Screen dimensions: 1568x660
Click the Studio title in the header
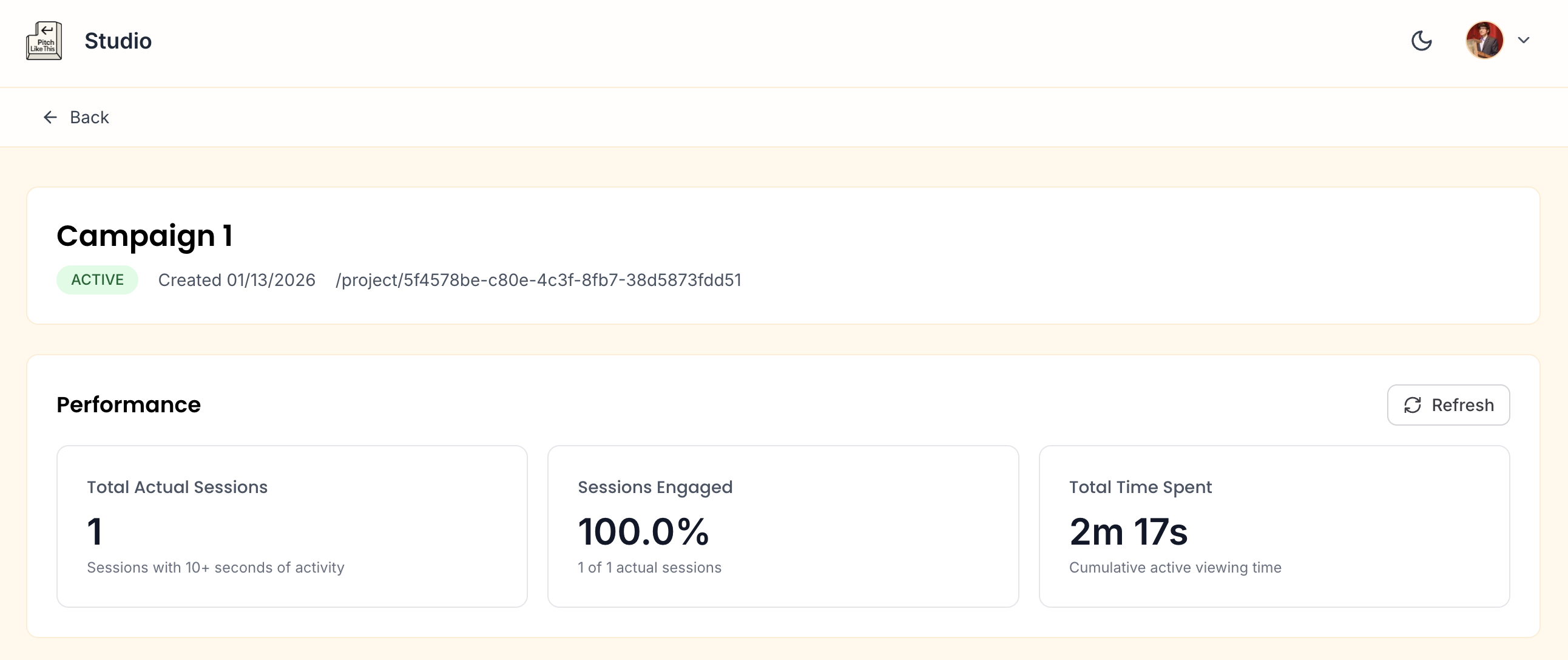pos(118,41)
